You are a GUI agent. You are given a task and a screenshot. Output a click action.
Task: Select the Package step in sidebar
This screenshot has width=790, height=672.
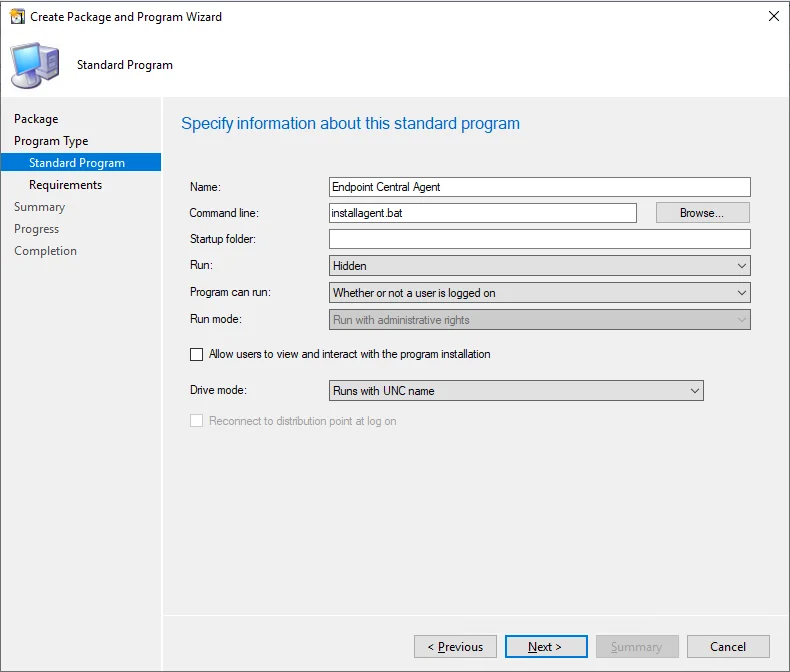coord(36,119)
